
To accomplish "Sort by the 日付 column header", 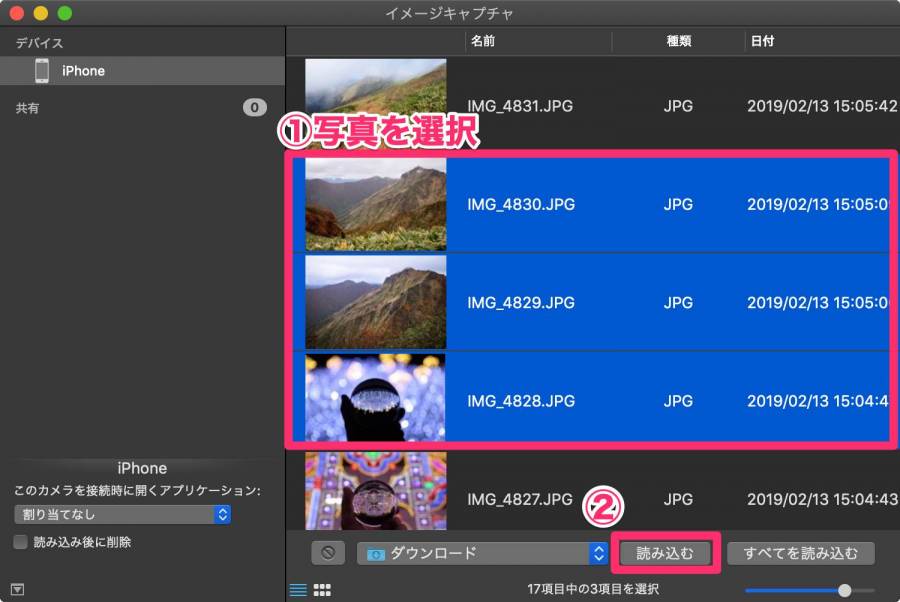I will coord(762,41).
